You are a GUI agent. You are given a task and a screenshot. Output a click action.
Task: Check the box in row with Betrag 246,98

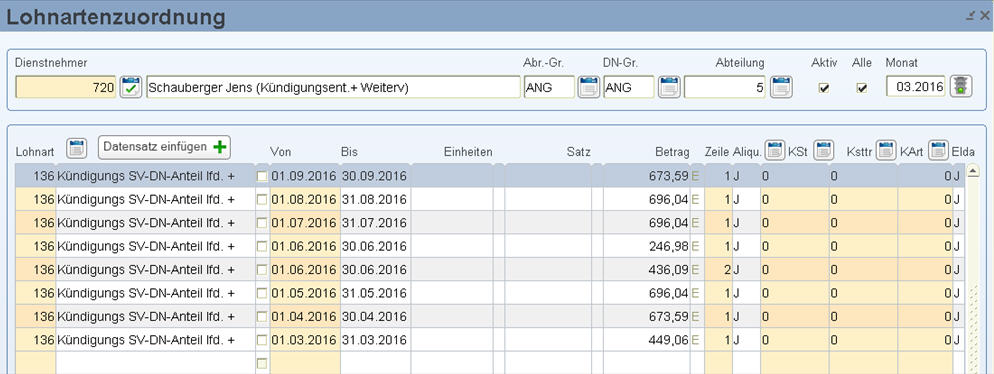pos(262,247)
